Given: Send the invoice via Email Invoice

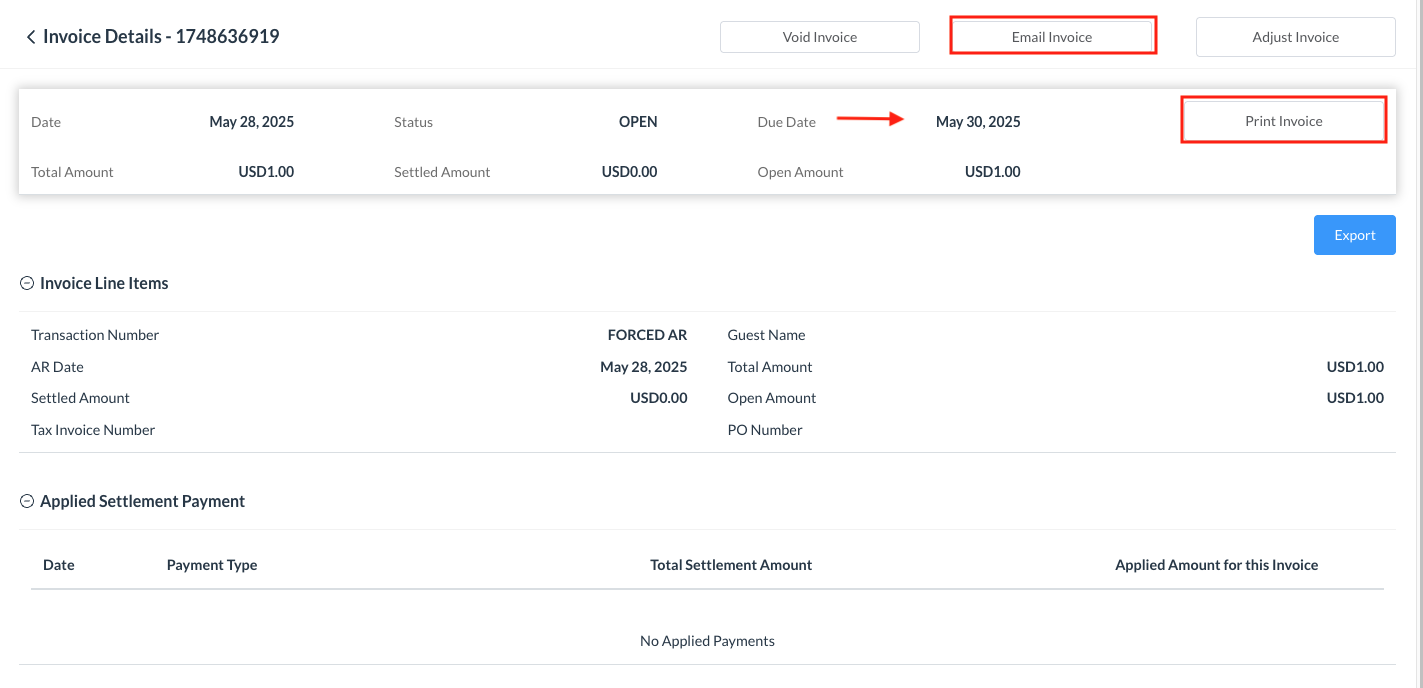Looking at the screenshot, I should 1052,37.
